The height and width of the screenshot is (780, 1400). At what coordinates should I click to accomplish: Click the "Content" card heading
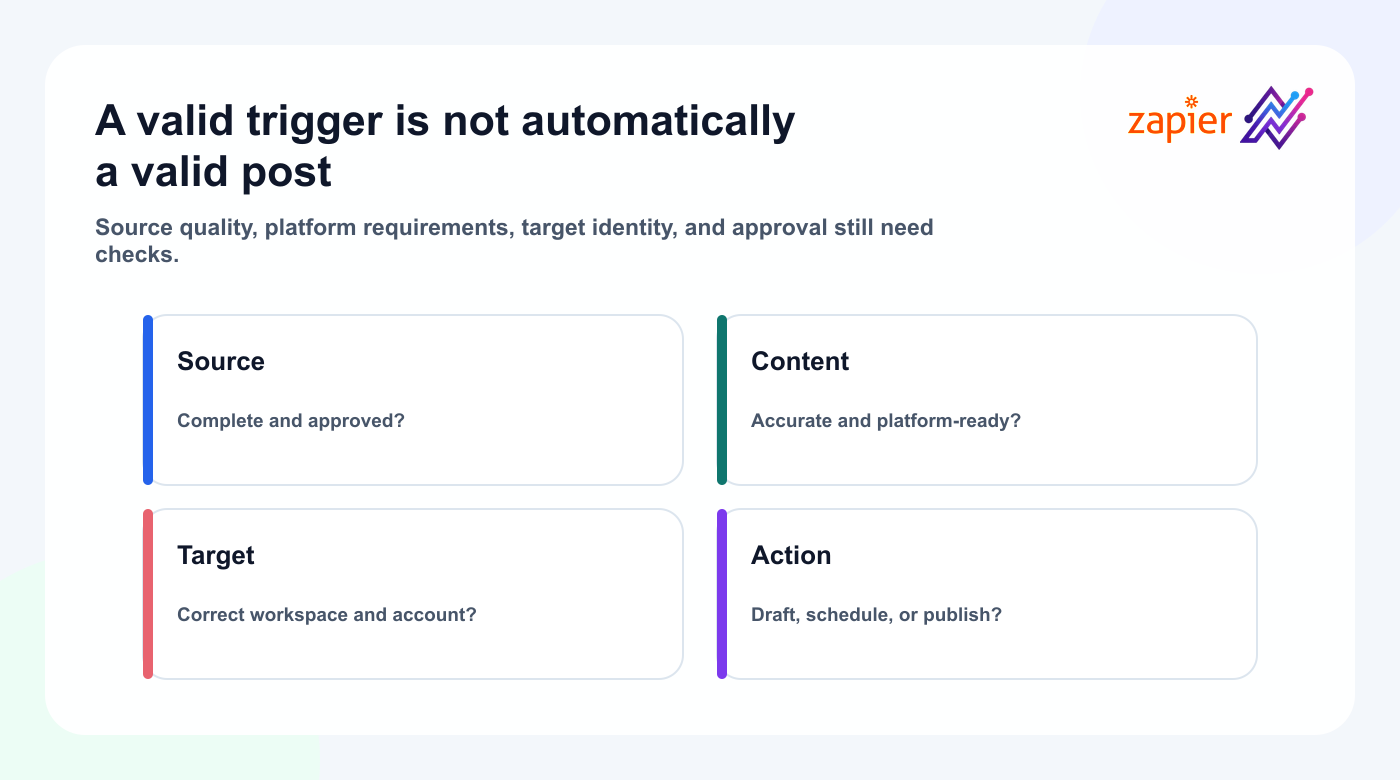800,361
